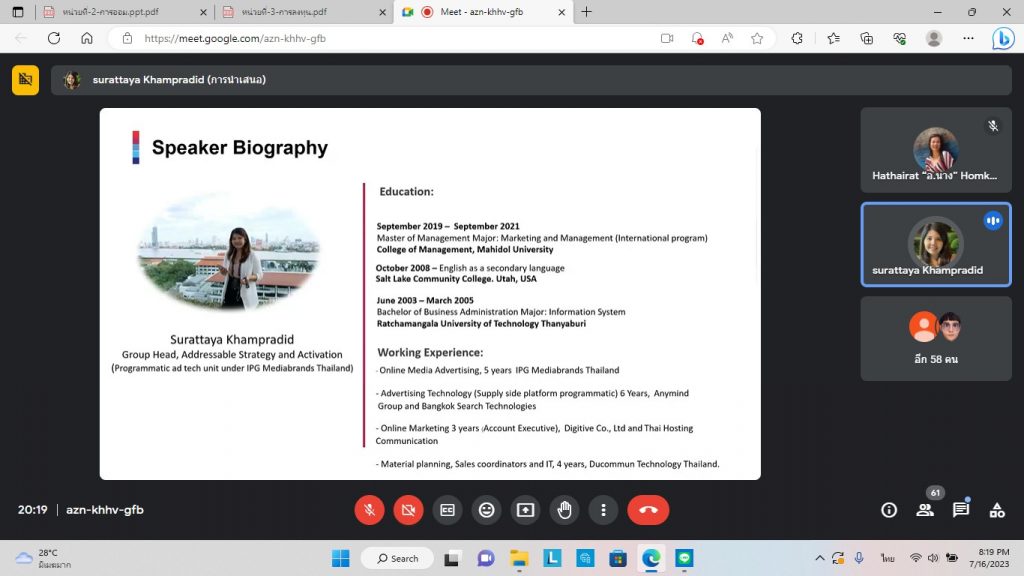This screenshot has width=1024, height=576.
Task: Open the in-call chat messages panel
Action: pyautogui.click(x=961, y=510)
